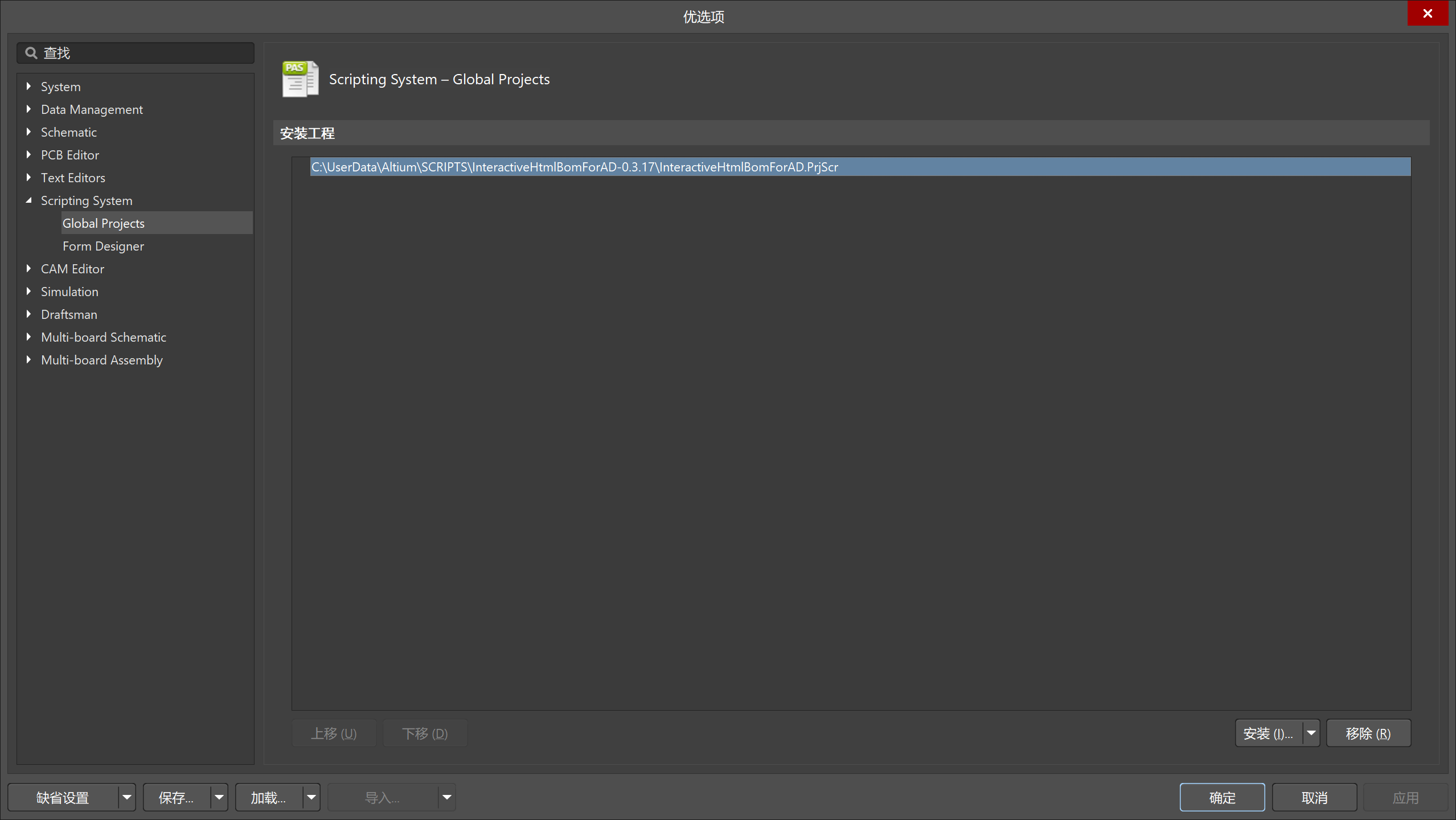
Task: Click the 取消 button
Action: click(x=1314, y=797)
